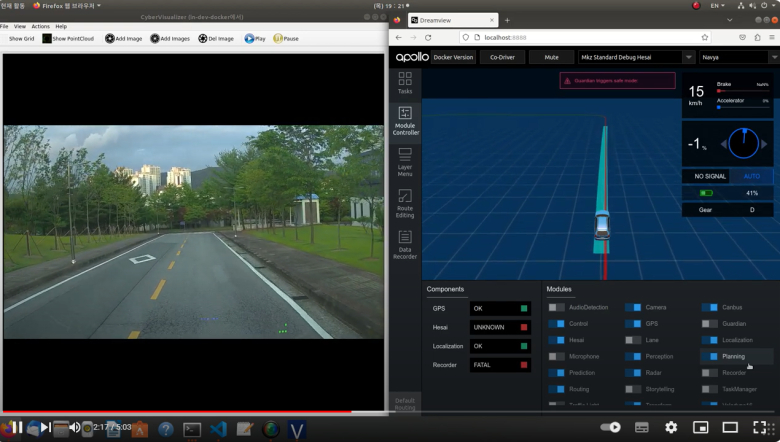Pause the video playback
Viewport: 780px width, 442px height.
click(x=17, y=427)
